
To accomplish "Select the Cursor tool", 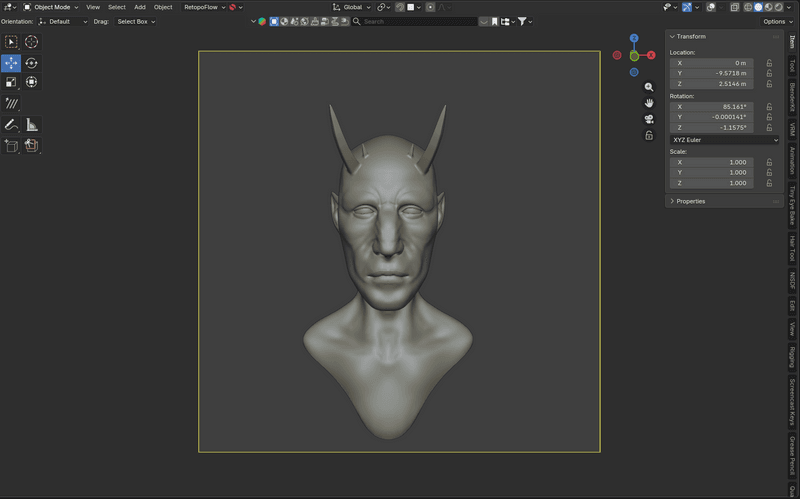I will [31, 42].
